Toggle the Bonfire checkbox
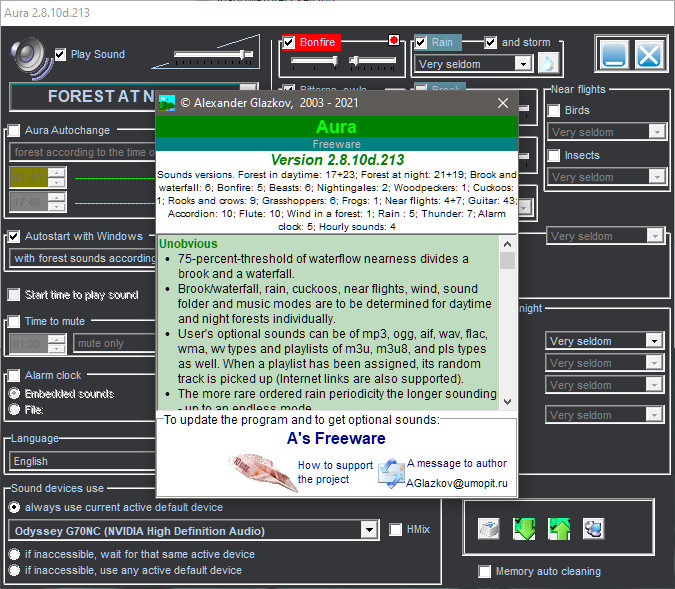675x589 pixels. [290, 42]
